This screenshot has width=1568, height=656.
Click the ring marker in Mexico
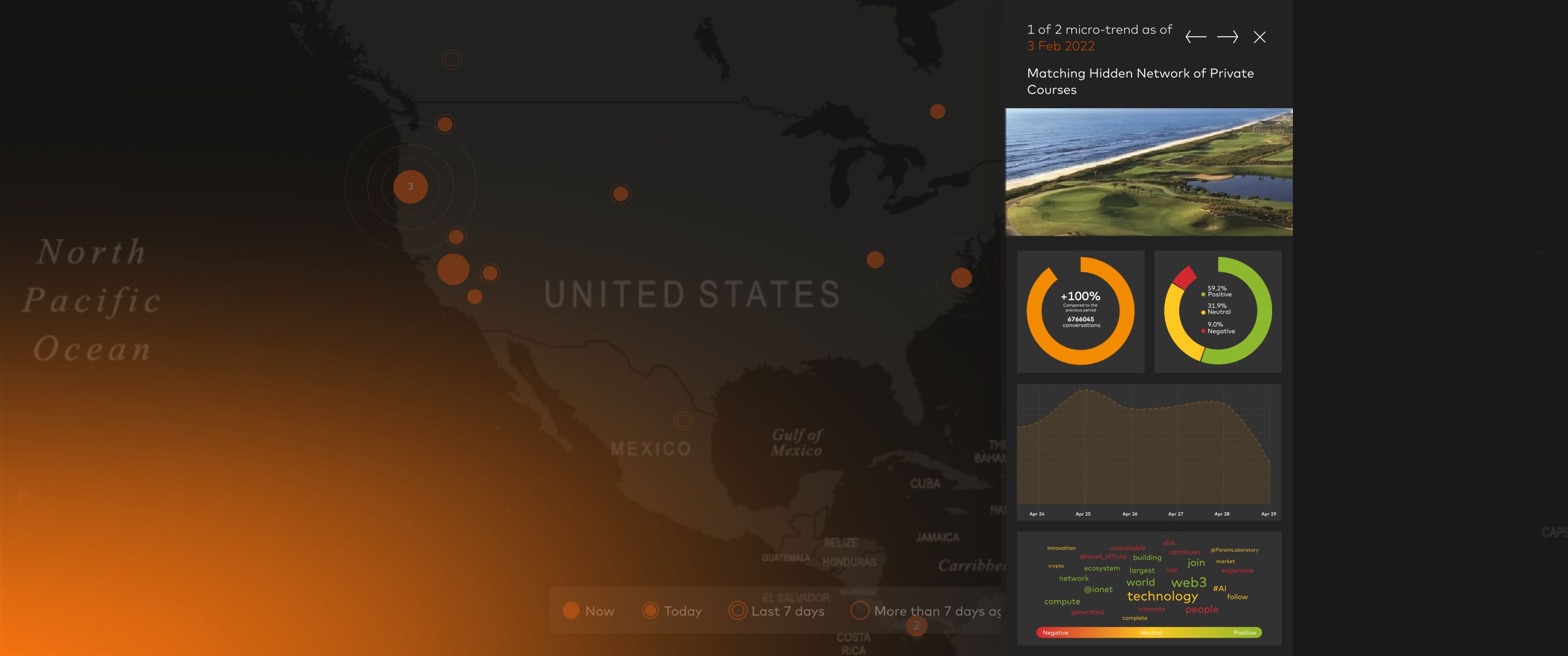coord(683,420)
